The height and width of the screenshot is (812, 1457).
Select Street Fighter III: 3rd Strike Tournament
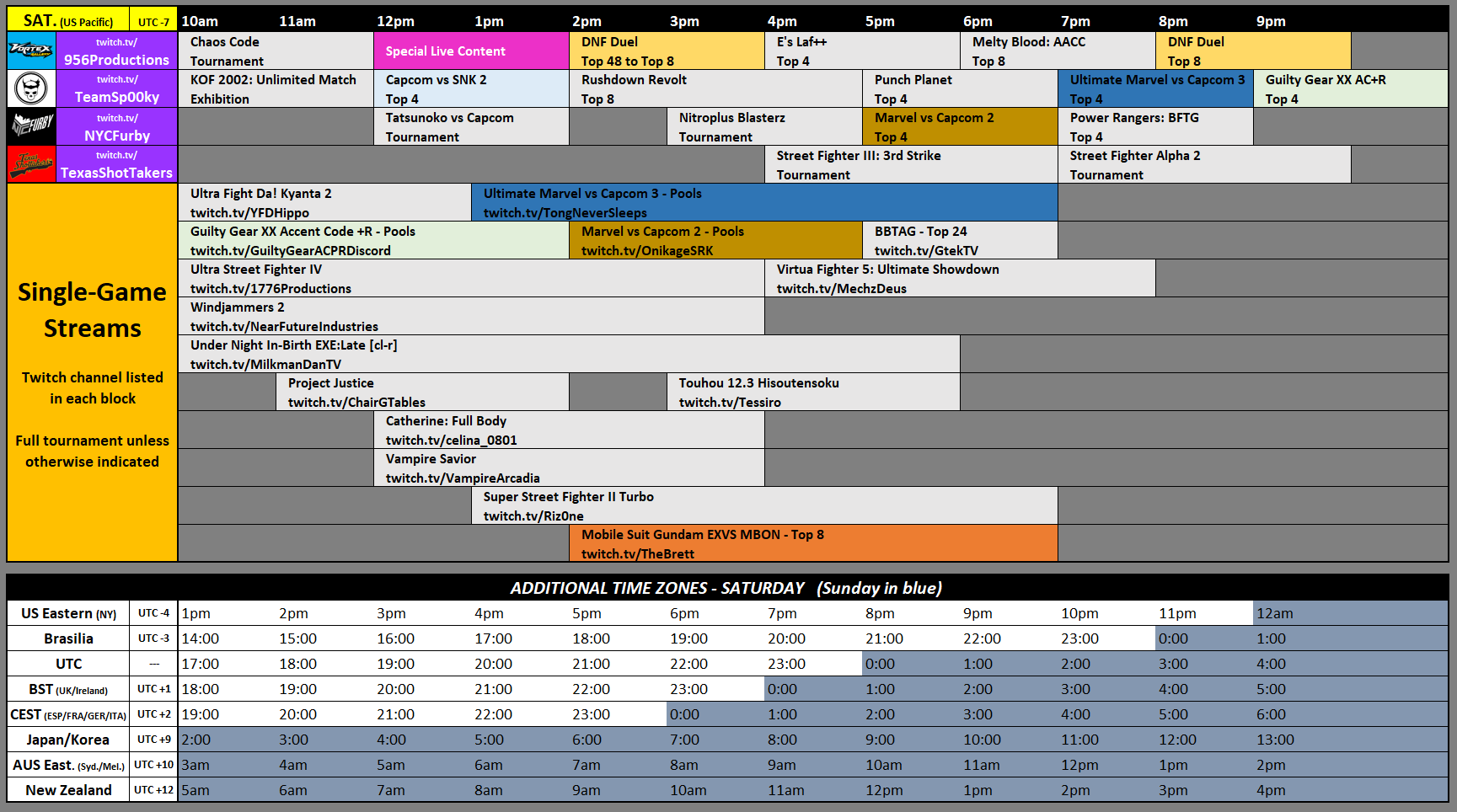tap(911, 164)
